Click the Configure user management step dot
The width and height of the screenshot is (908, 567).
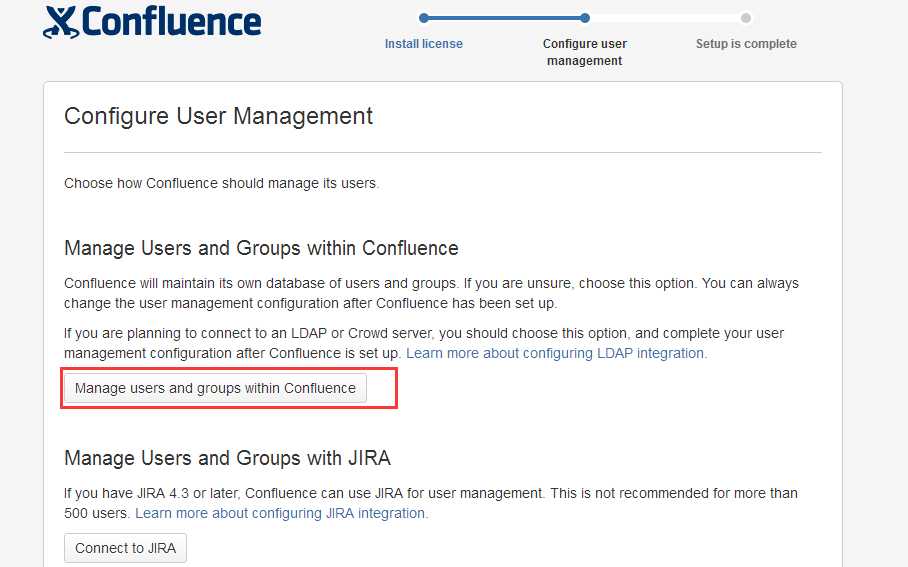coord(585,18)
